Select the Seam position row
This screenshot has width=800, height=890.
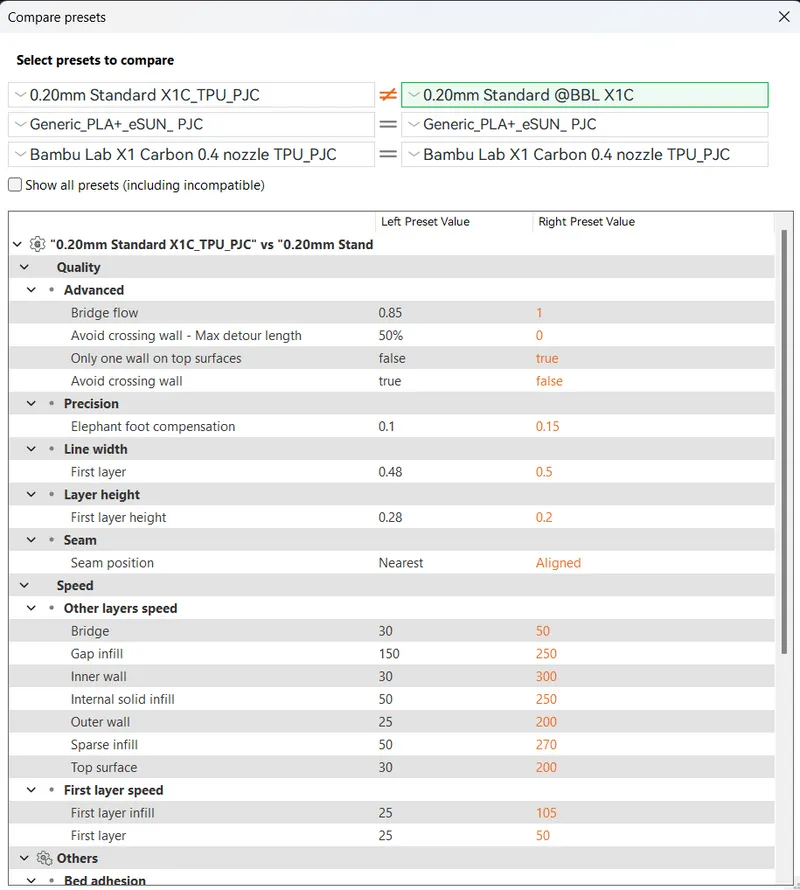click(392, 562)
